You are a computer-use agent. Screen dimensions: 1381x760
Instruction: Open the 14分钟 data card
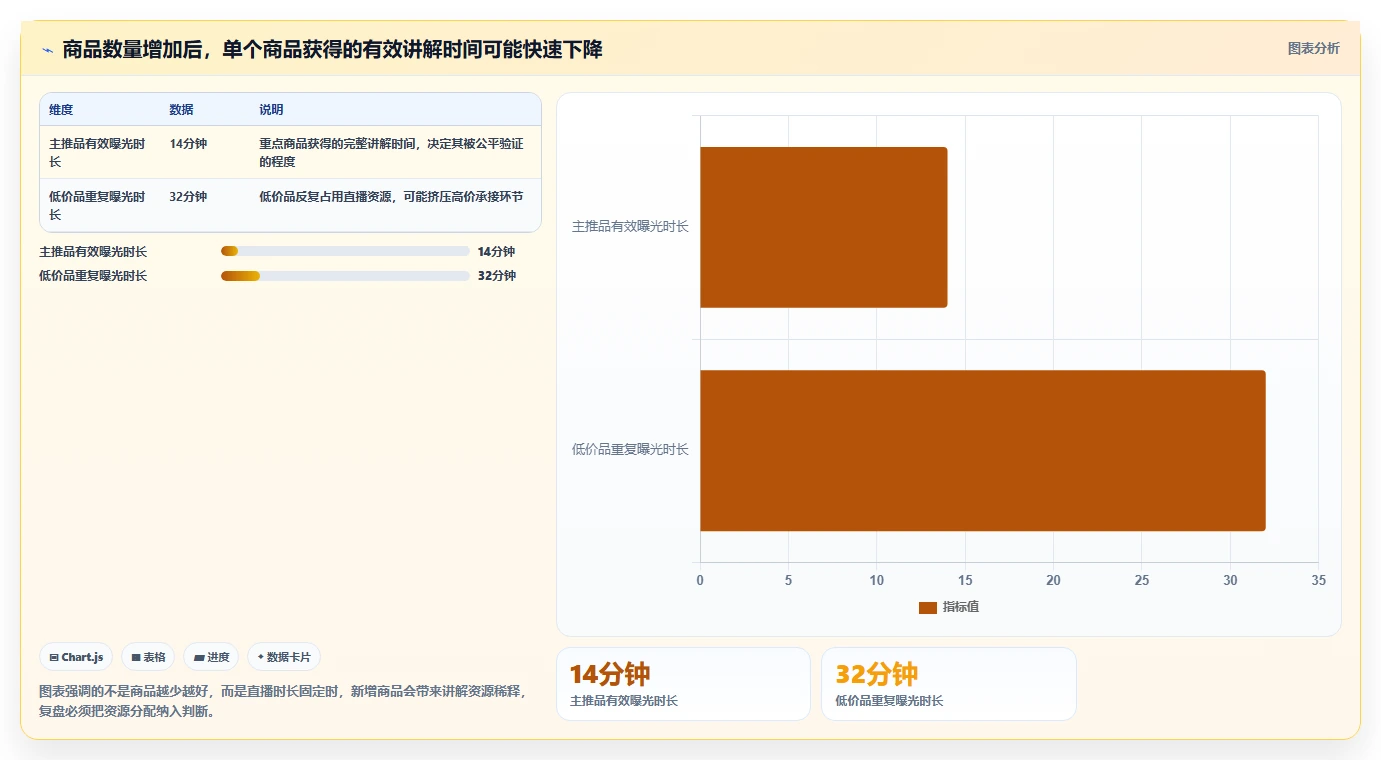pyautogui.click(x=683, y=684)
